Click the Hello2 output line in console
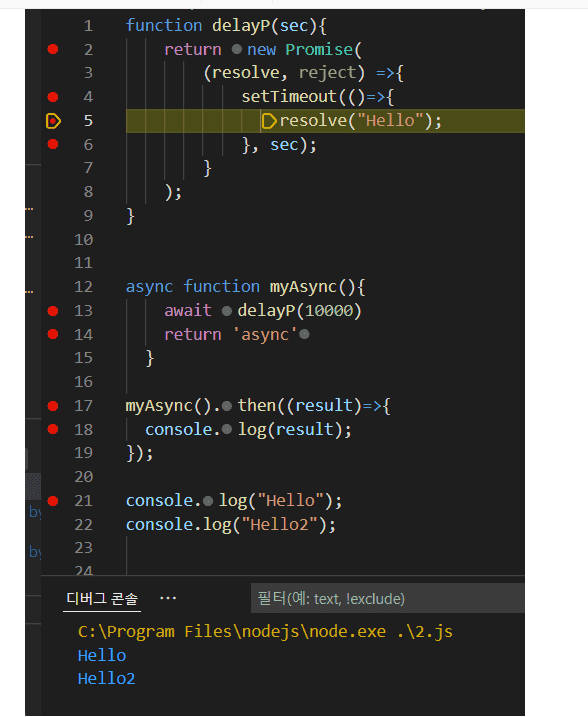The width and height of the screenshot is (588, 717). coord(107,679)
